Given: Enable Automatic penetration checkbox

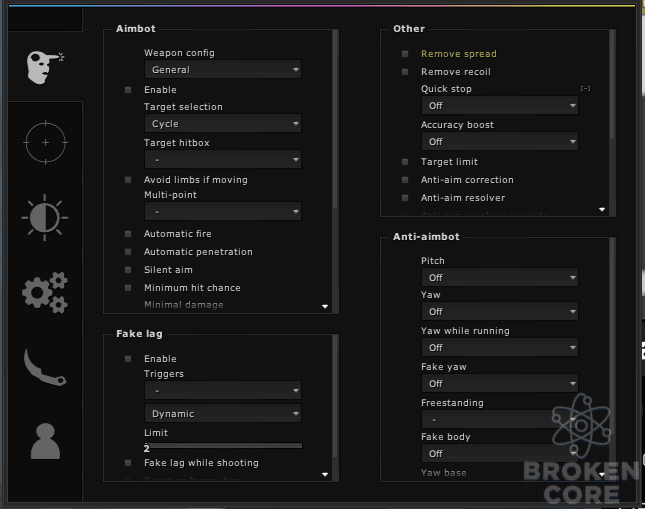Looking at the screenshot, I should (128, 252).
